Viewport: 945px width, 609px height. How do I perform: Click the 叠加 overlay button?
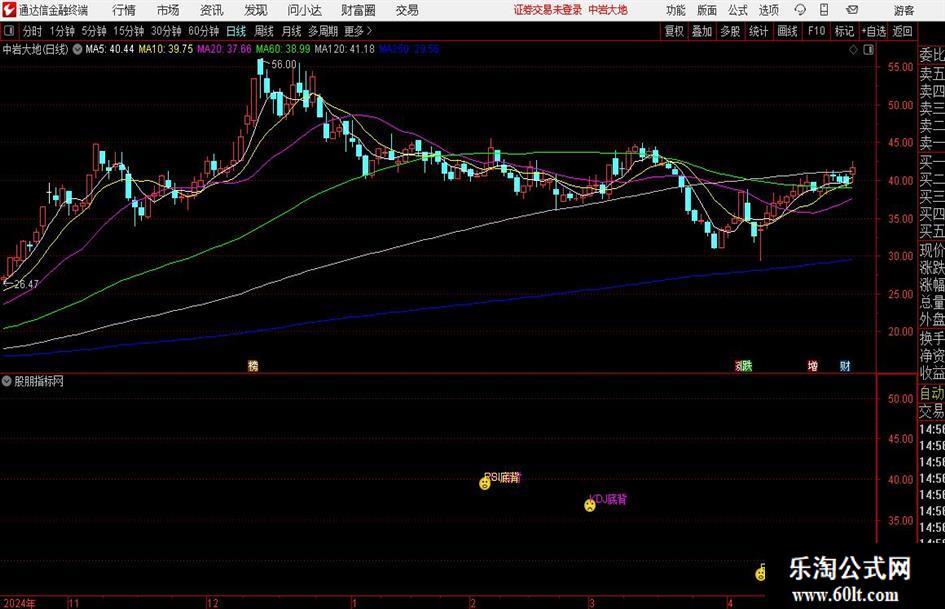702,31
